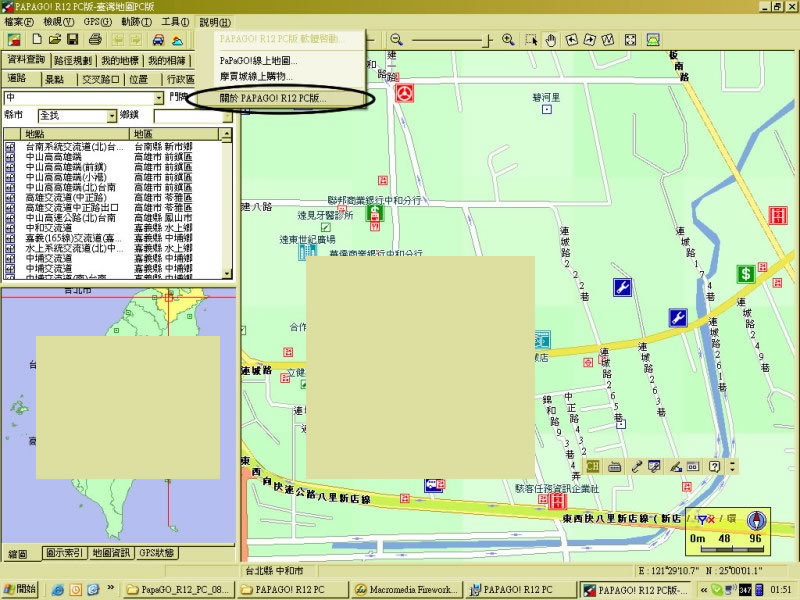This screenshot has height=600, width=800.
Task: Open the 圖示索引 bottom tab
Action: 64,553
